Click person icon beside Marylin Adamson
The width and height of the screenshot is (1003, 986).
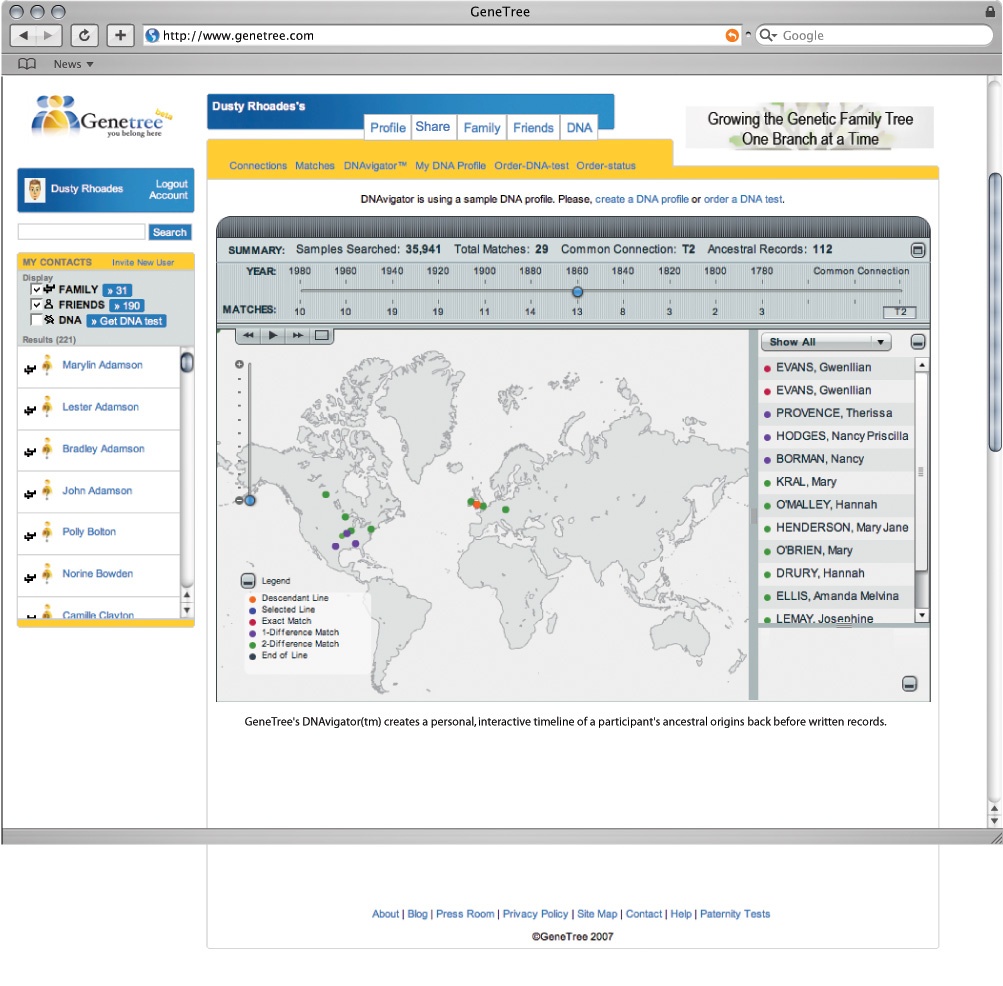(x=47, y=365)
